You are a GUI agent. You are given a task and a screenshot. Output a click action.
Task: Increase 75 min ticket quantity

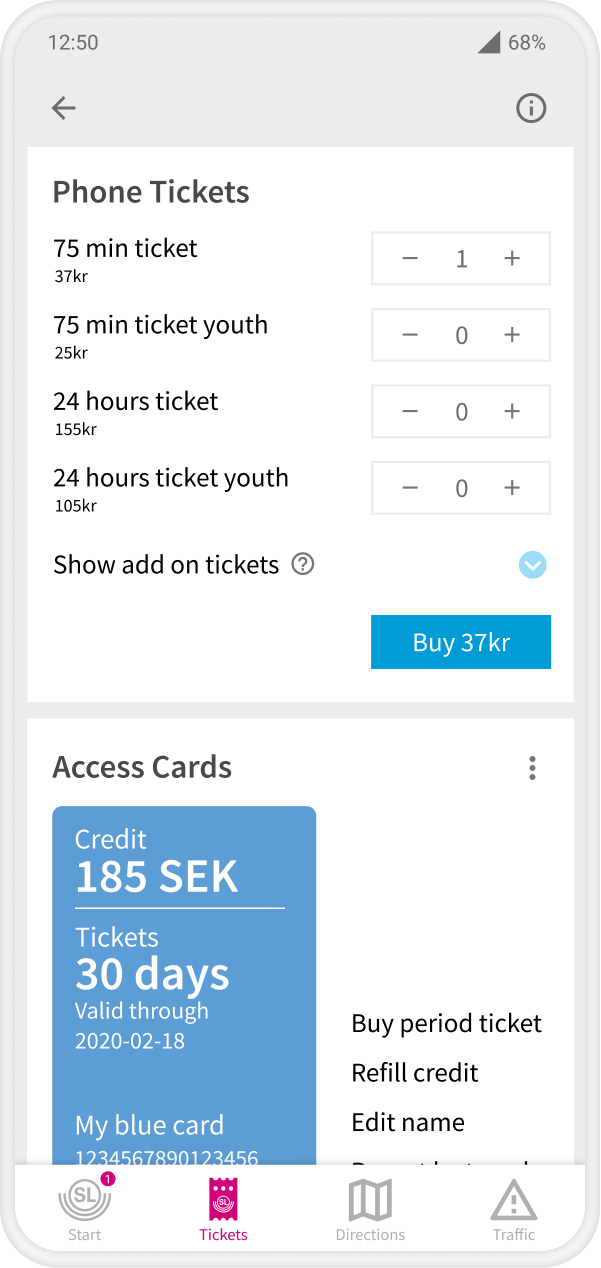click(x=512, y=259)
